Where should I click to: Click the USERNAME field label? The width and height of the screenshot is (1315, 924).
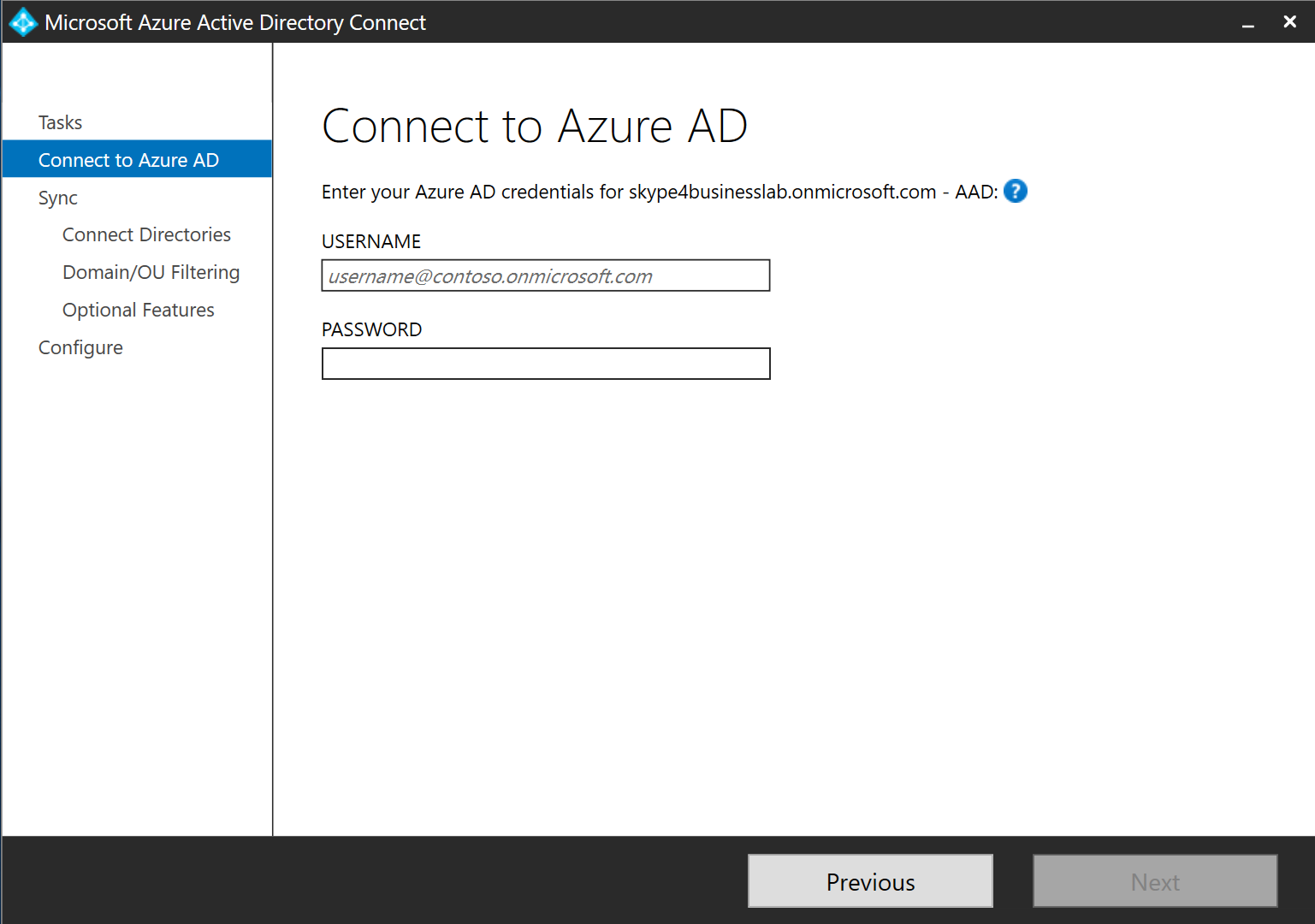pos(371,241)
